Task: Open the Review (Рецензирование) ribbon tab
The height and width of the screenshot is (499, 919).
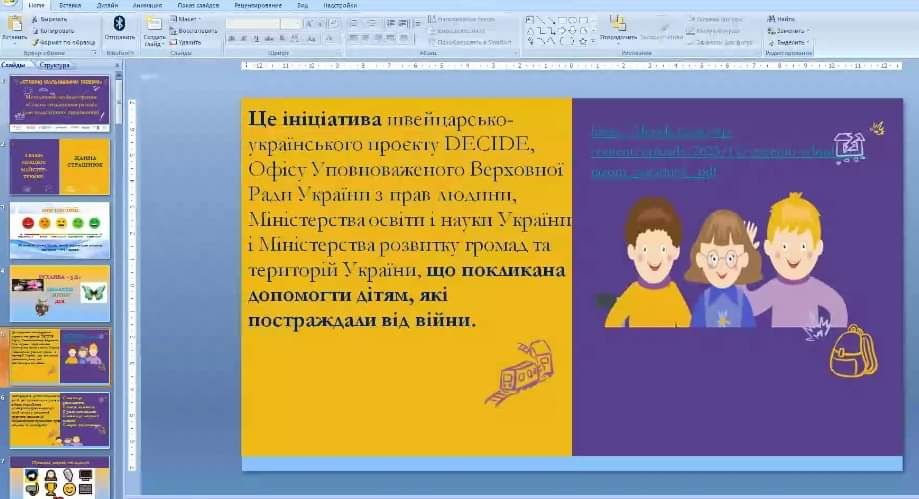Action: pyautogui.click(x=258, y=5)
